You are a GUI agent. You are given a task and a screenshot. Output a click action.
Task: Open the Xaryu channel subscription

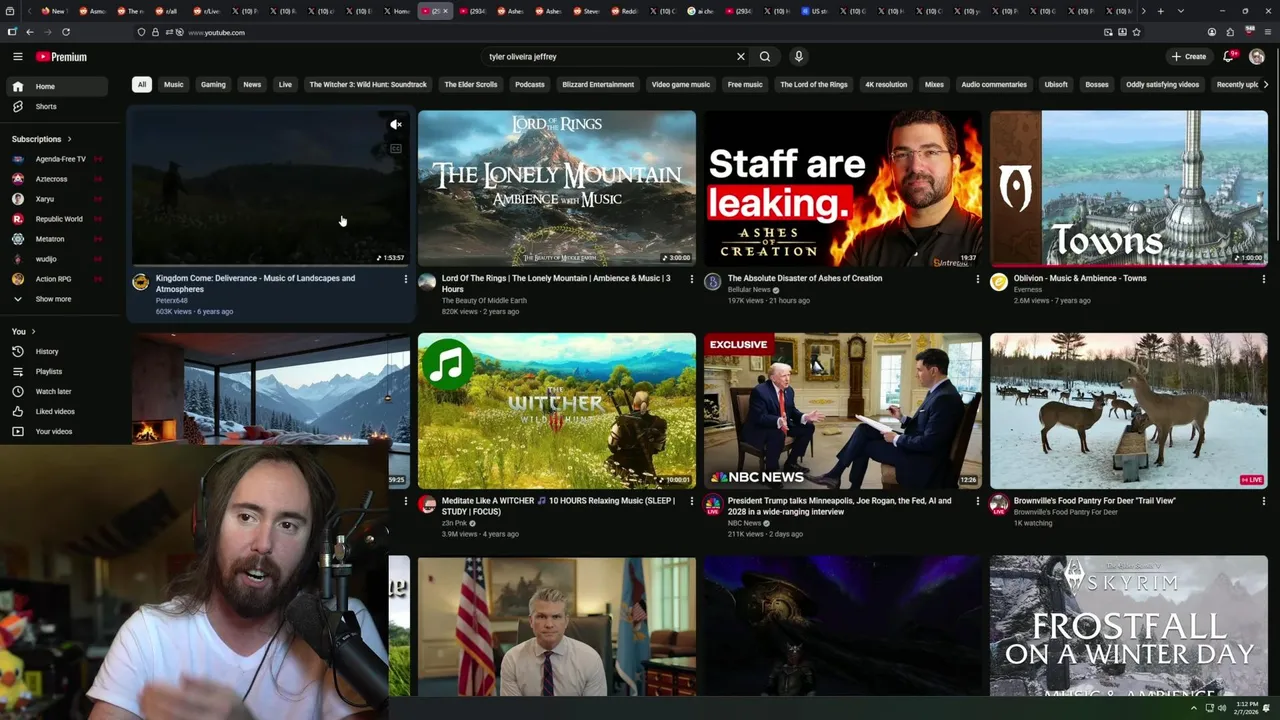(x=58, y=199)
